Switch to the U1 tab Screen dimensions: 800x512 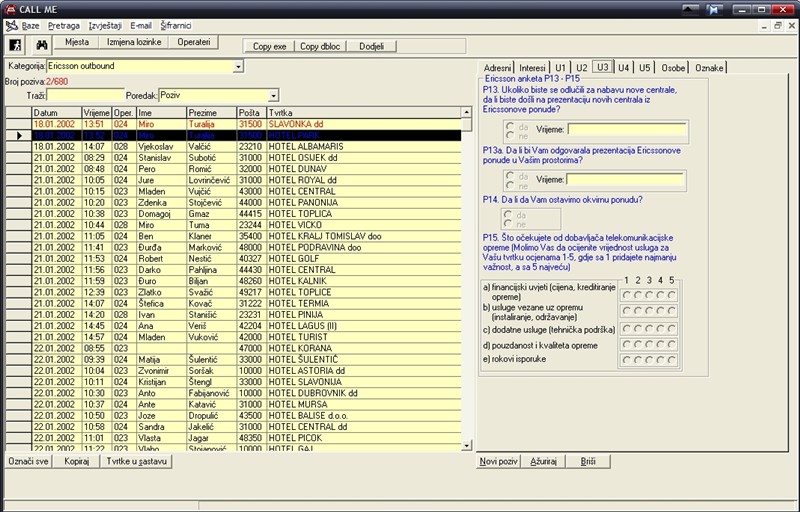(560, 68)
